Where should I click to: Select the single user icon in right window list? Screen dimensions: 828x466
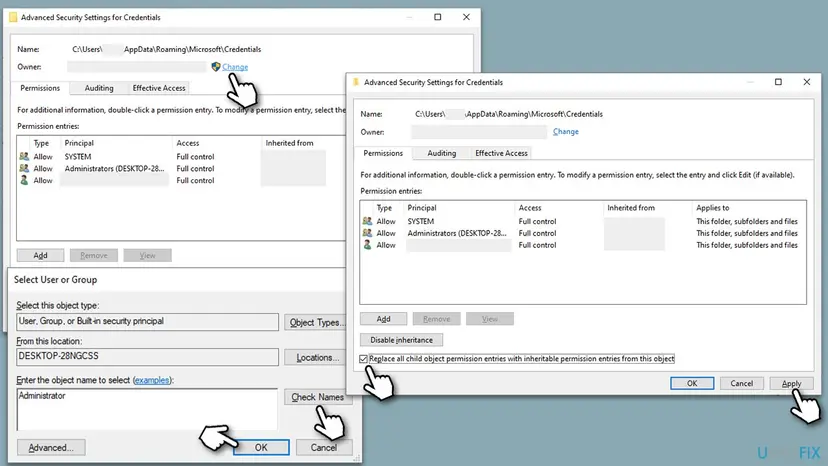tap(367, 245)
